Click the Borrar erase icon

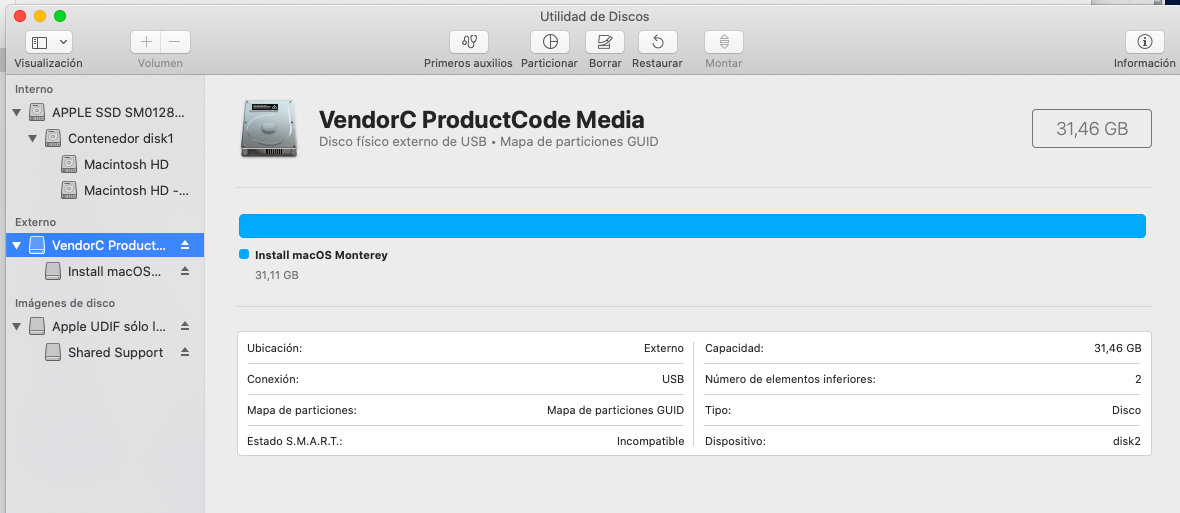(605, 42)
